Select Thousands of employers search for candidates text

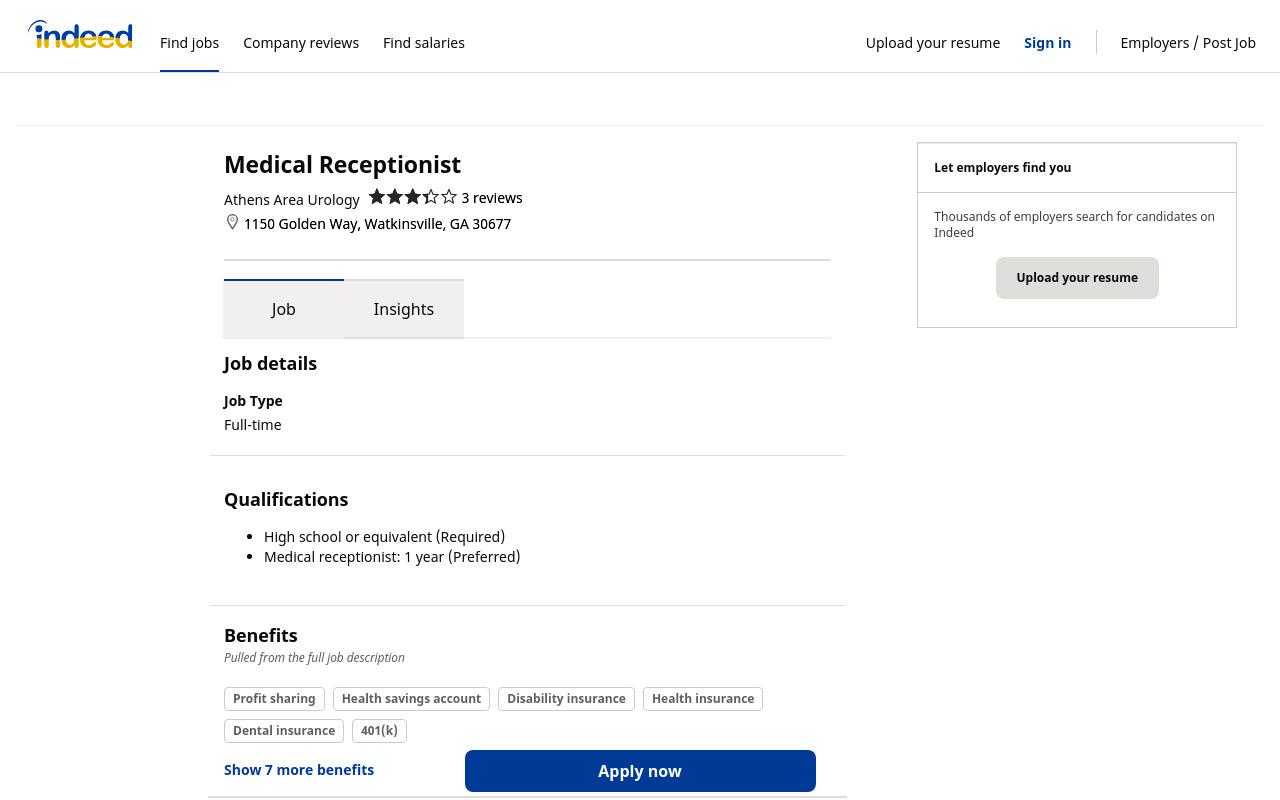coord(1074,224)
